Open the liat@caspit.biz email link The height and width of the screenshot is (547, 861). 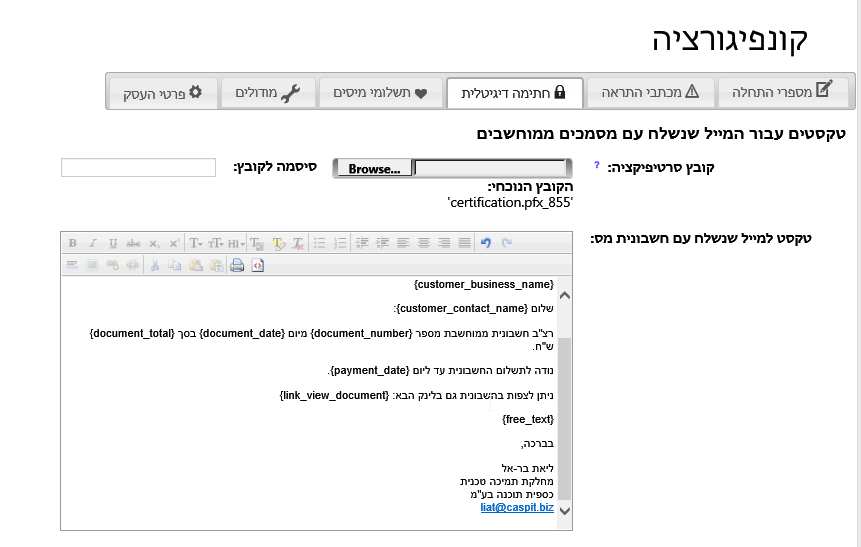[517, 508]
